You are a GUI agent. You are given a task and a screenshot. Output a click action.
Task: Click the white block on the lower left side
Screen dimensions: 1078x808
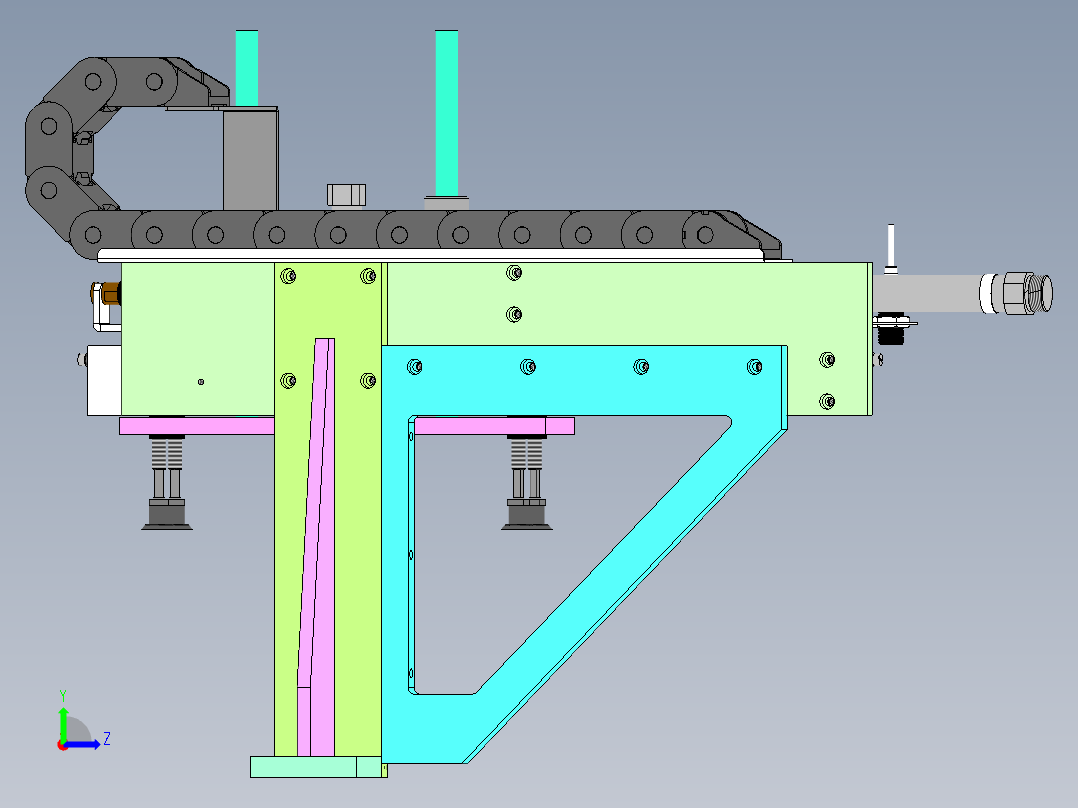click(104, 380)
